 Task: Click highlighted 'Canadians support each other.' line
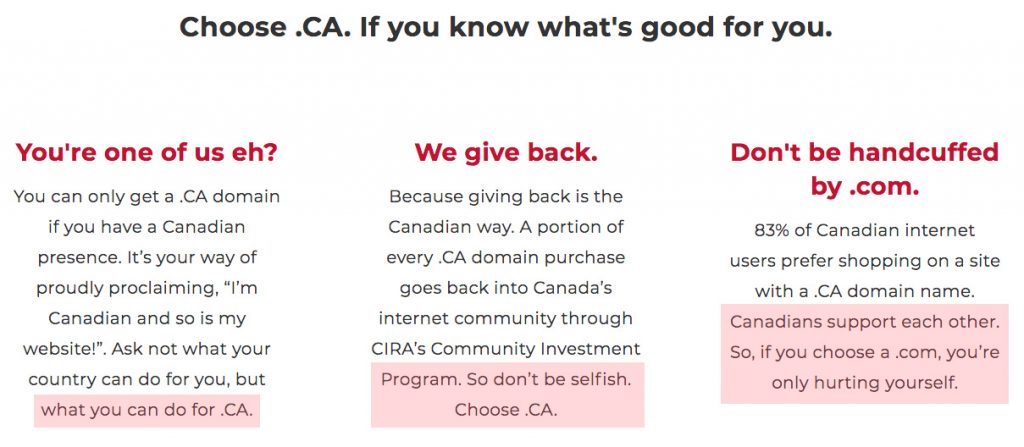[x=865, y=322]
